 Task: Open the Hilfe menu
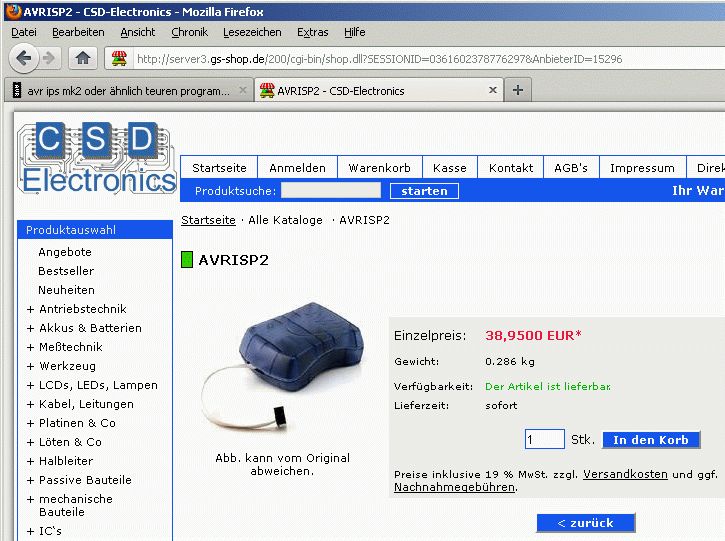click(x=355, y=32)
